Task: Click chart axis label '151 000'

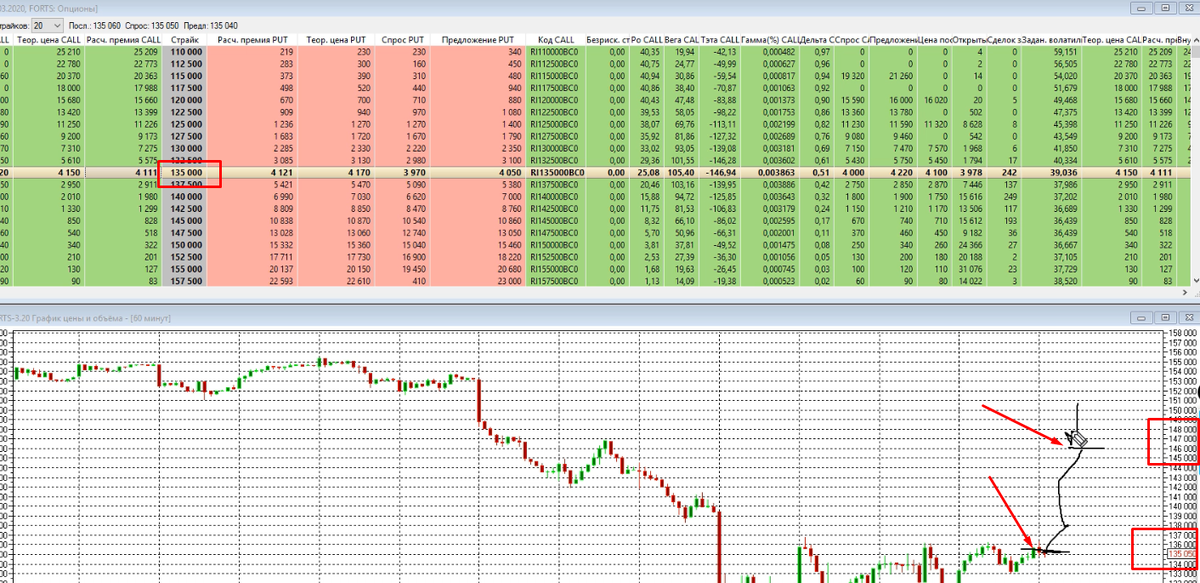Action: click(x=1182, y=401)
